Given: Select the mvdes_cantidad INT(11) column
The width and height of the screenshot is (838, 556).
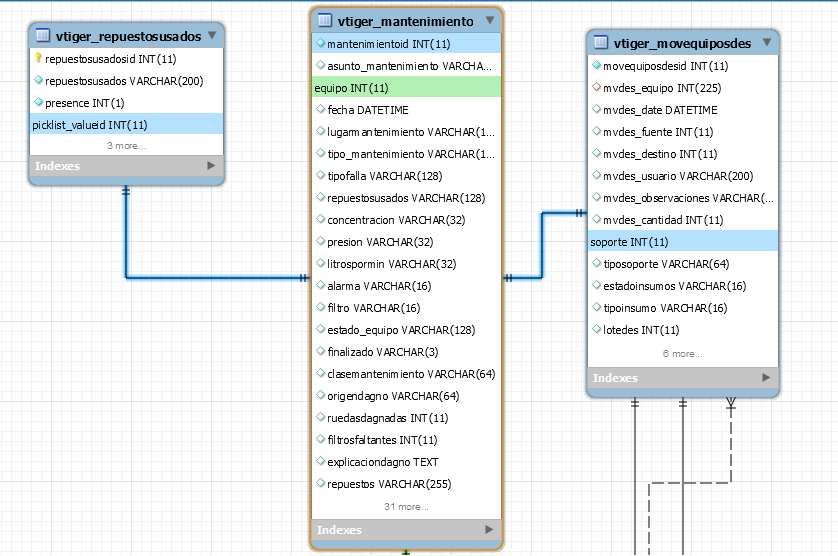Looking at the screenshot, I should pyautogui.click(x=682, y=220).
